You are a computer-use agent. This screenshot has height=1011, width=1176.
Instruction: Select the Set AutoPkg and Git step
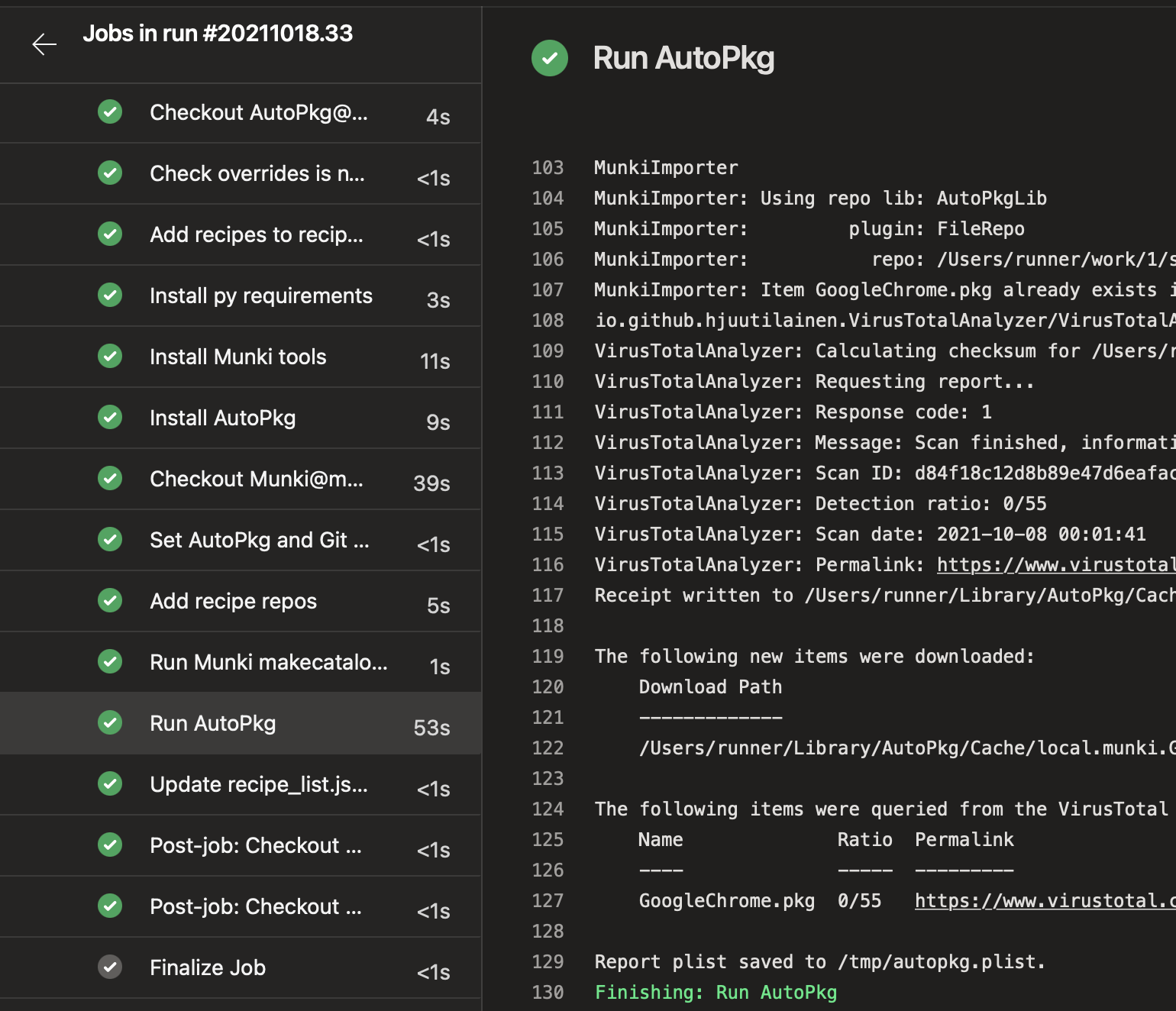pos(259,540)
